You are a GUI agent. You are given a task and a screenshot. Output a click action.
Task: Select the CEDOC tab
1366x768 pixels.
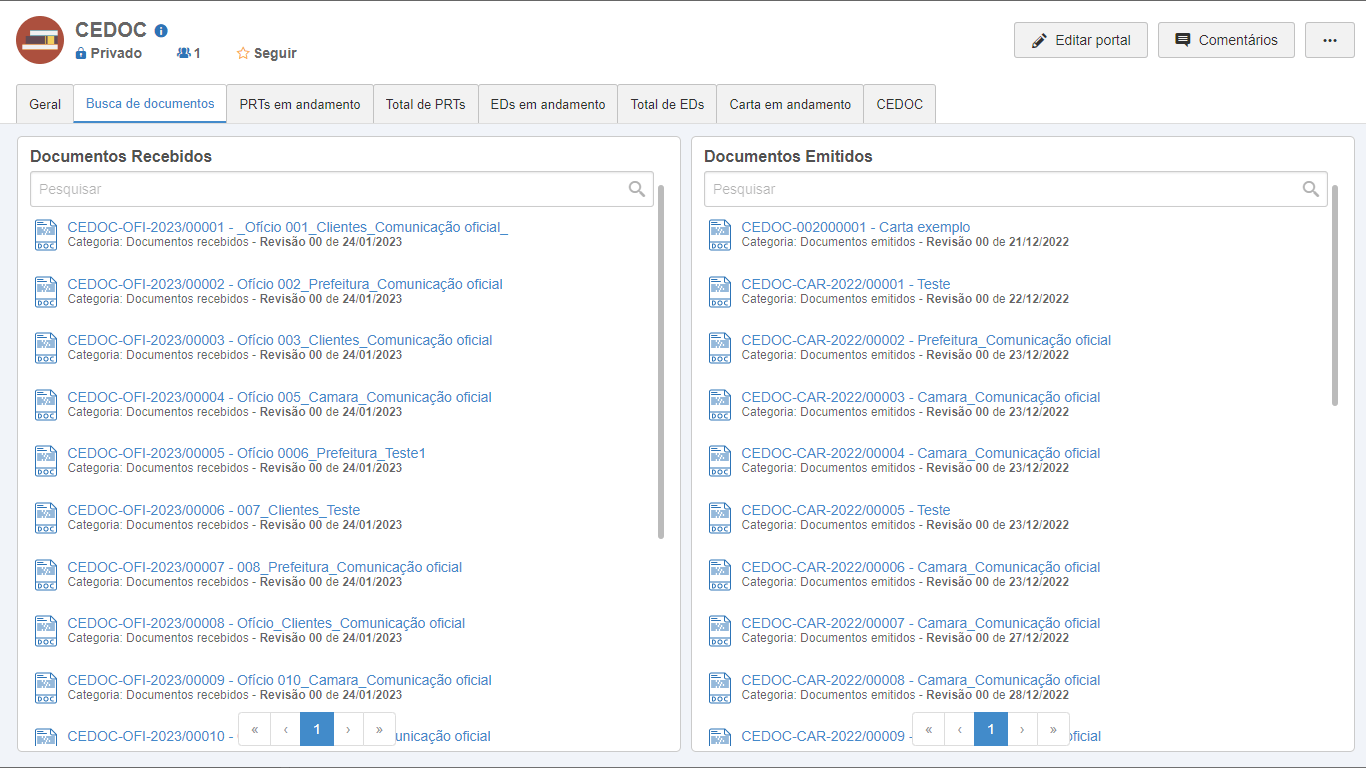coord(900,104)
